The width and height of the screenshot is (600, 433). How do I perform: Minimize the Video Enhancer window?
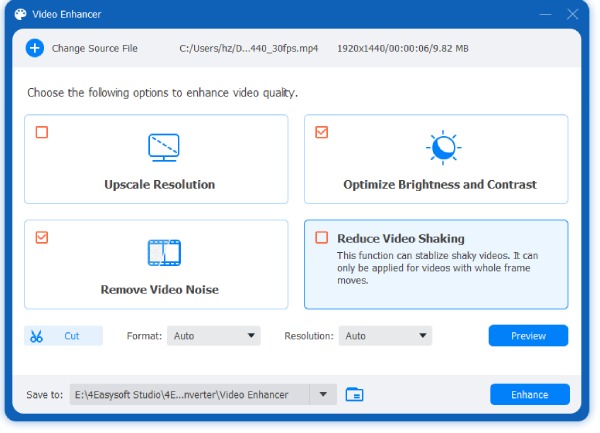coord(544,14)
